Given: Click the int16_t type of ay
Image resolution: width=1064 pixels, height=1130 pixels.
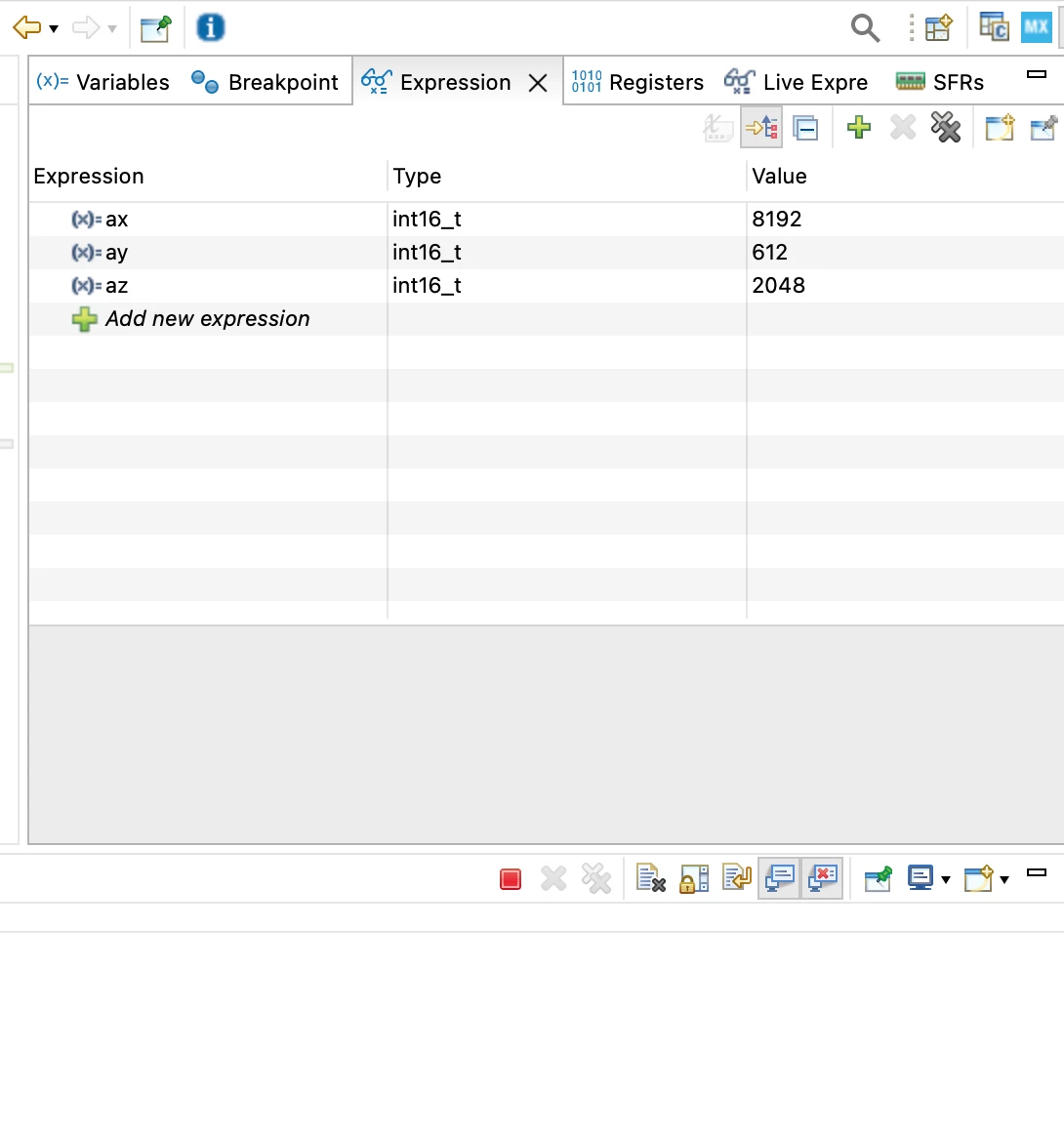Looking at the screenshot, I should 427,252.
